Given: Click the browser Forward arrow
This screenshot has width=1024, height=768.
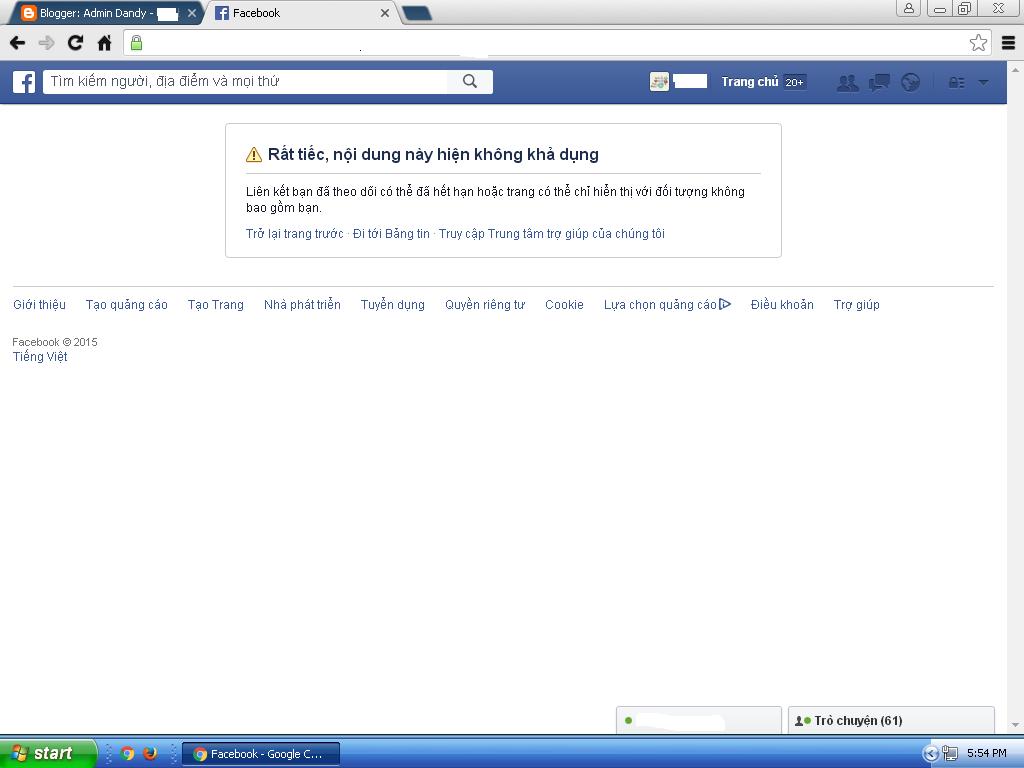Looking at the screenshot, I should click(x=46, y=43).
